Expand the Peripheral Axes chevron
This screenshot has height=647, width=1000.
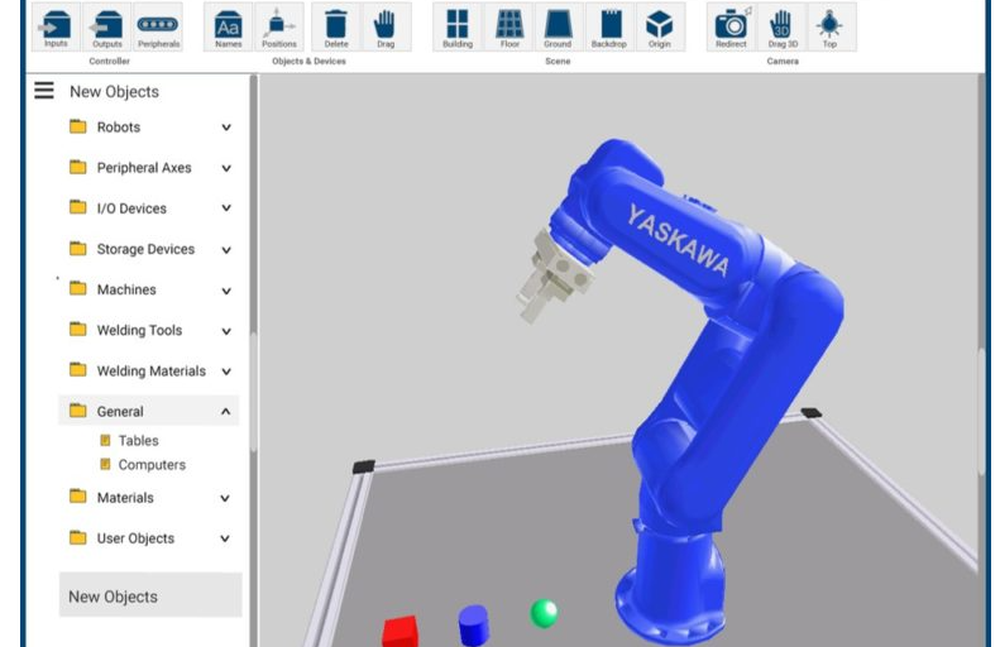(226, 168)
